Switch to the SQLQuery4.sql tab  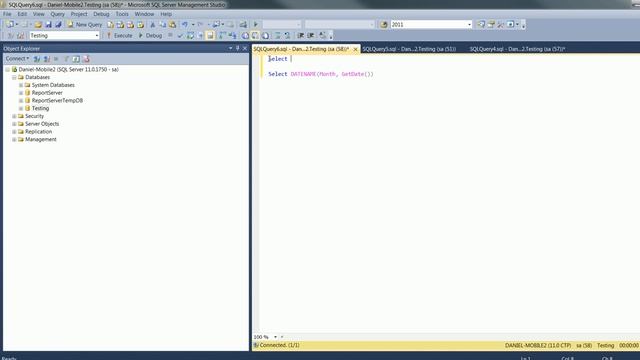tap(517, 49)
